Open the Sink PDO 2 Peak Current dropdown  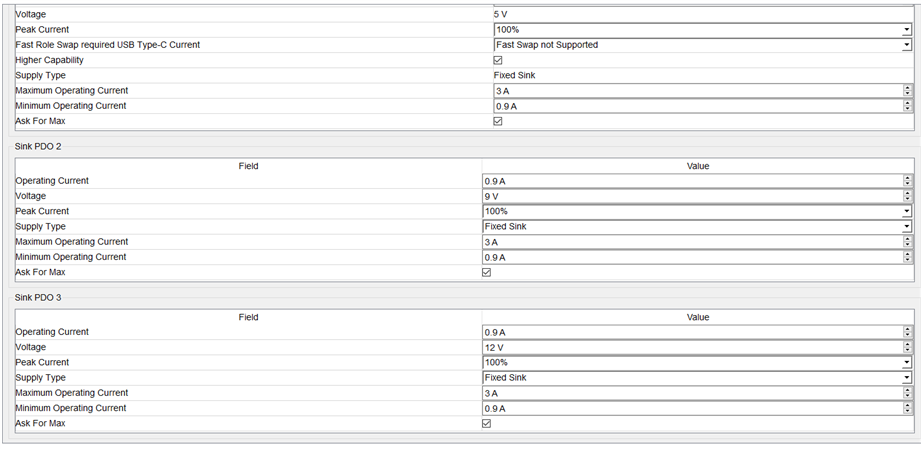(x=906, y=212)
